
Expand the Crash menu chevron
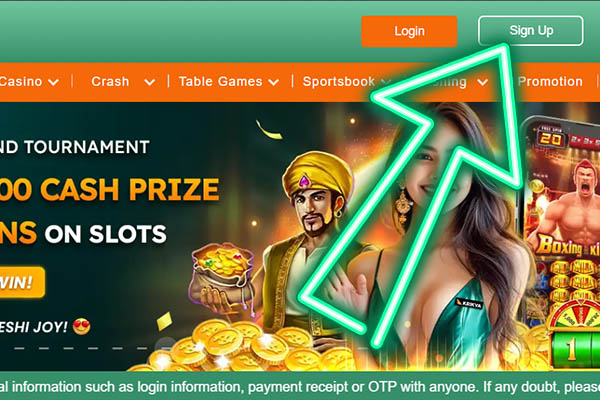[149, 82]
